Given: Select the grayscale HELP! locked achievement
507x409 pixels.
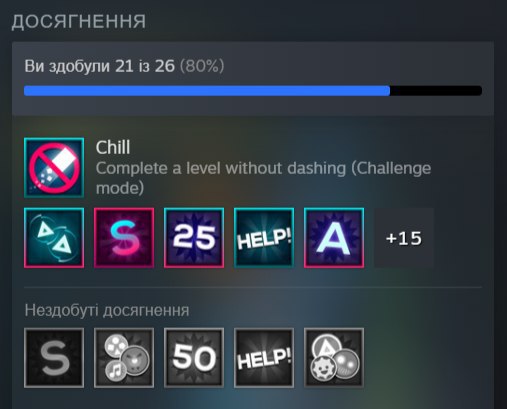Looking at the screenshot, I should pyautogui.click(x=264, y=358).
